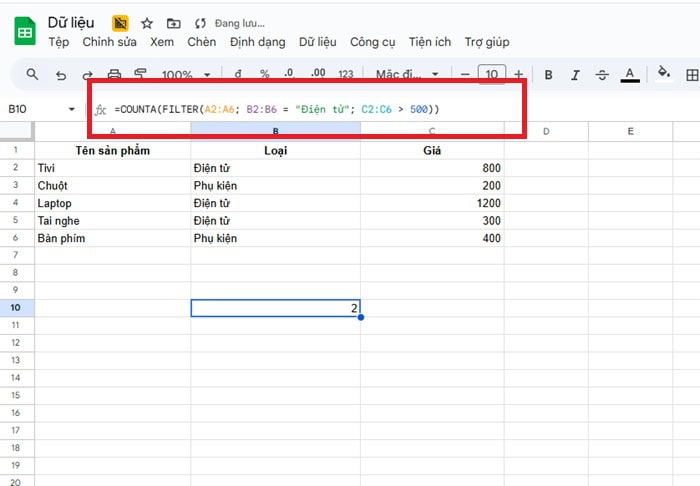Click the Tên sản phẩm header cell
Screen dimensions: 700x486
pos(112,150)
